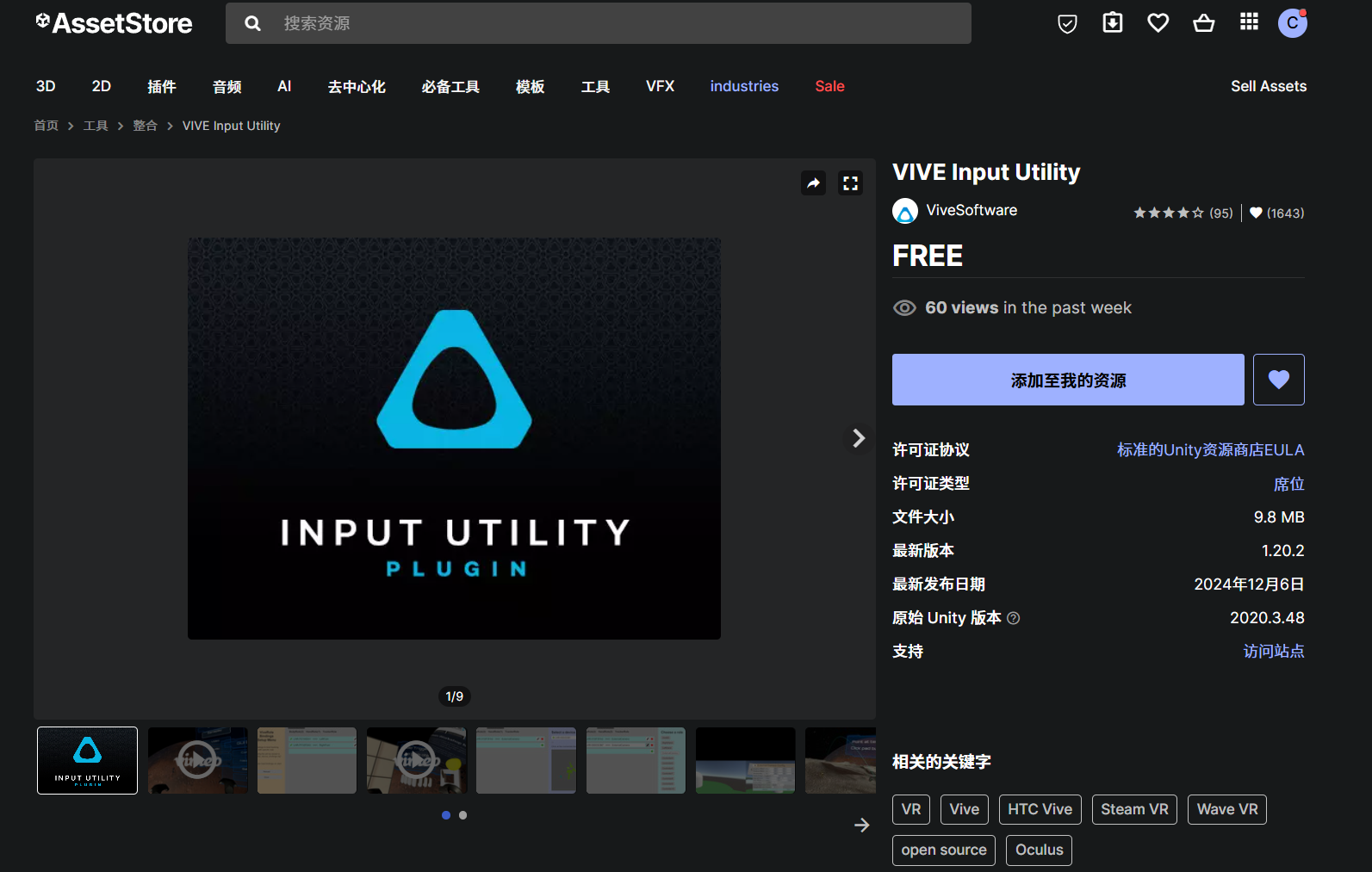Click the 1.20.2 version value
1372x872 pixels.
tap(1283, 551)
